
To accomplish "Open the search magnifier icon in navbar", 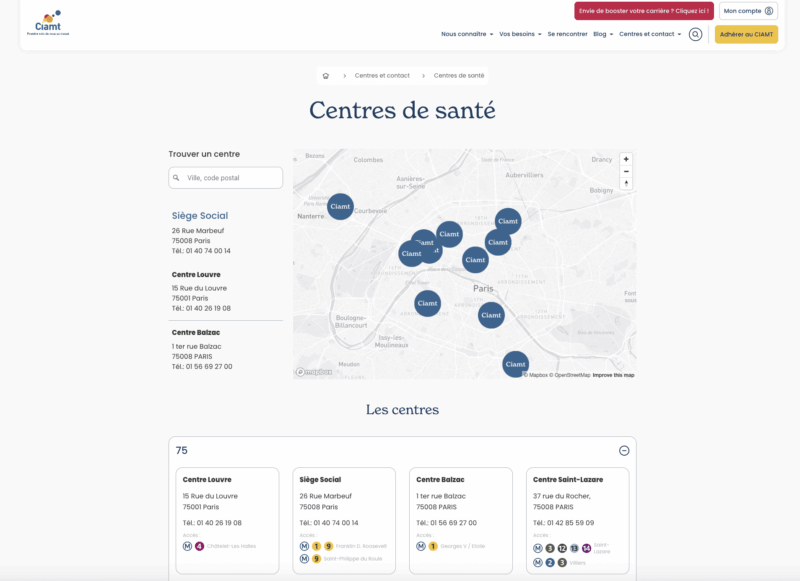I will [x=695, y=34].
